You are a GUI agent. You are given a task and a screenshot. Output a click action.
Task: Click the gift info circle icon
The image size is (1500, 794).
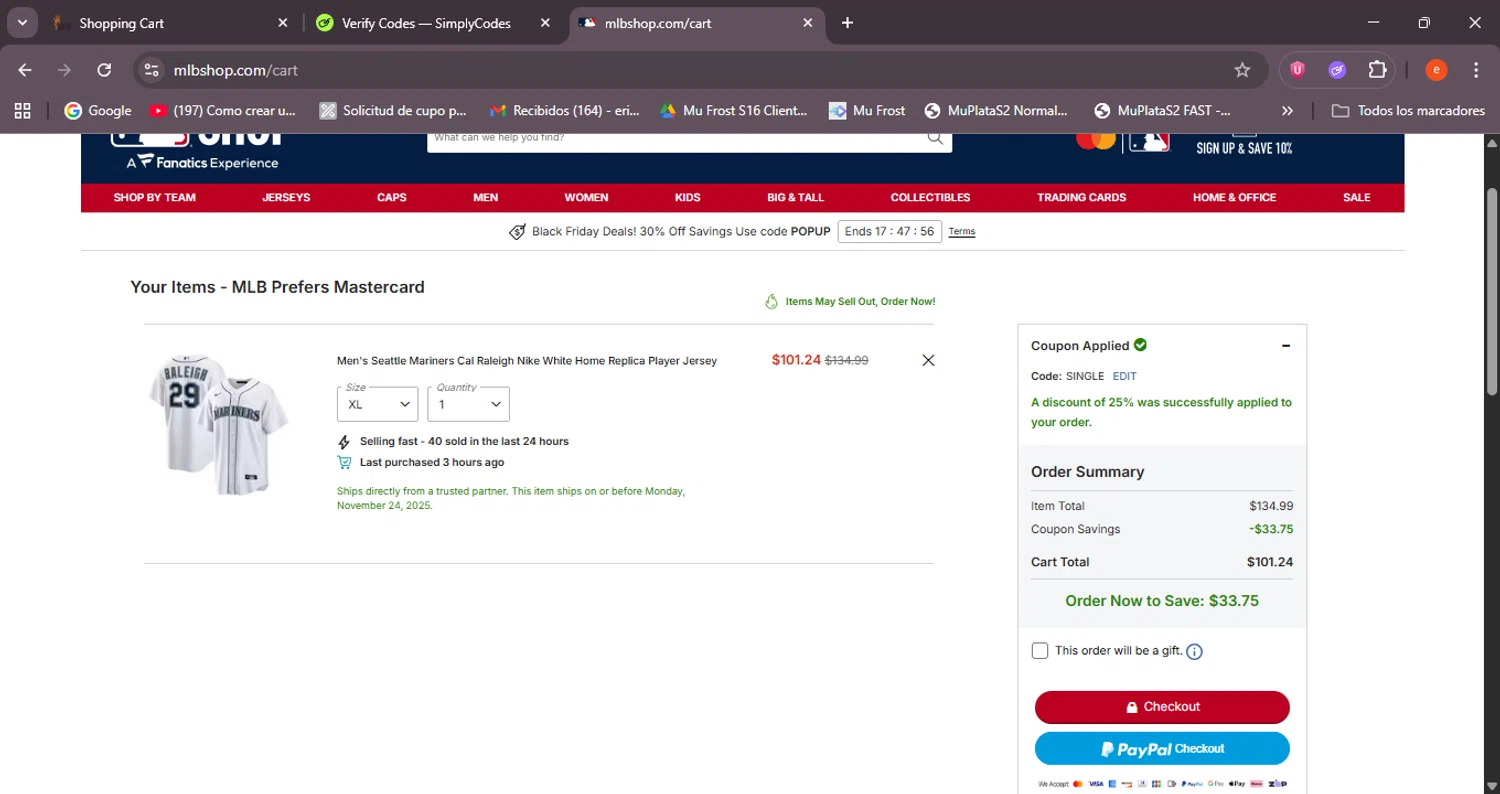click(x=1194, y=651)
